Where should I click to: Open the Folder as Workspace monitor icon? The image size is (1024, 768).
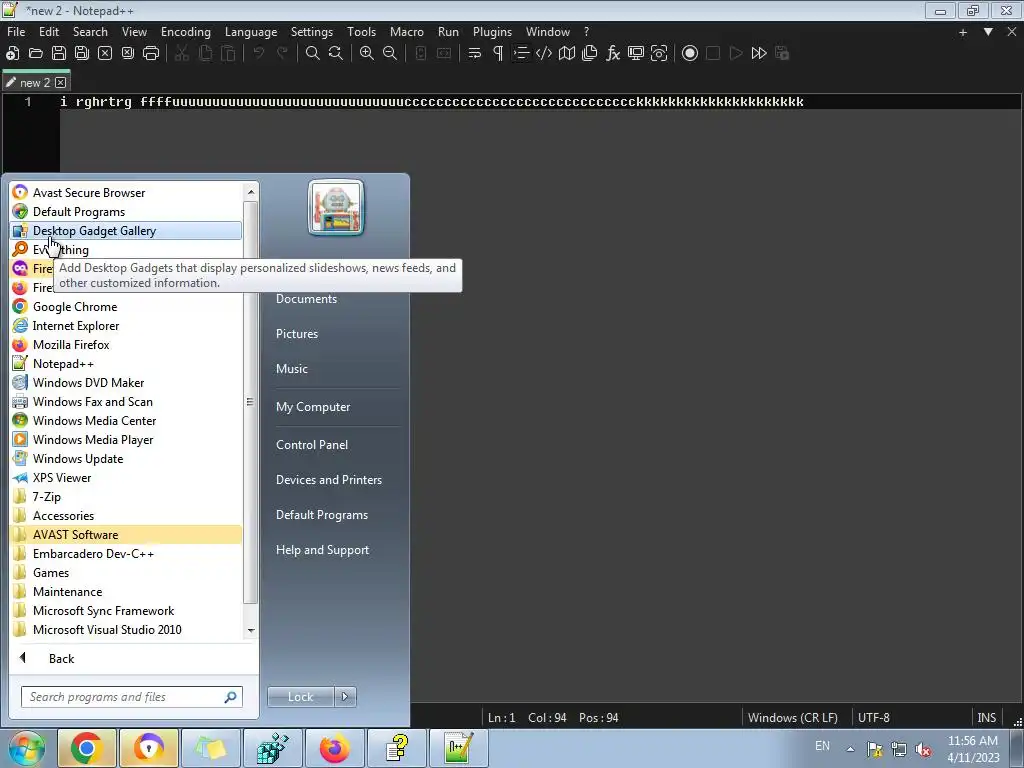pos(635,54)
